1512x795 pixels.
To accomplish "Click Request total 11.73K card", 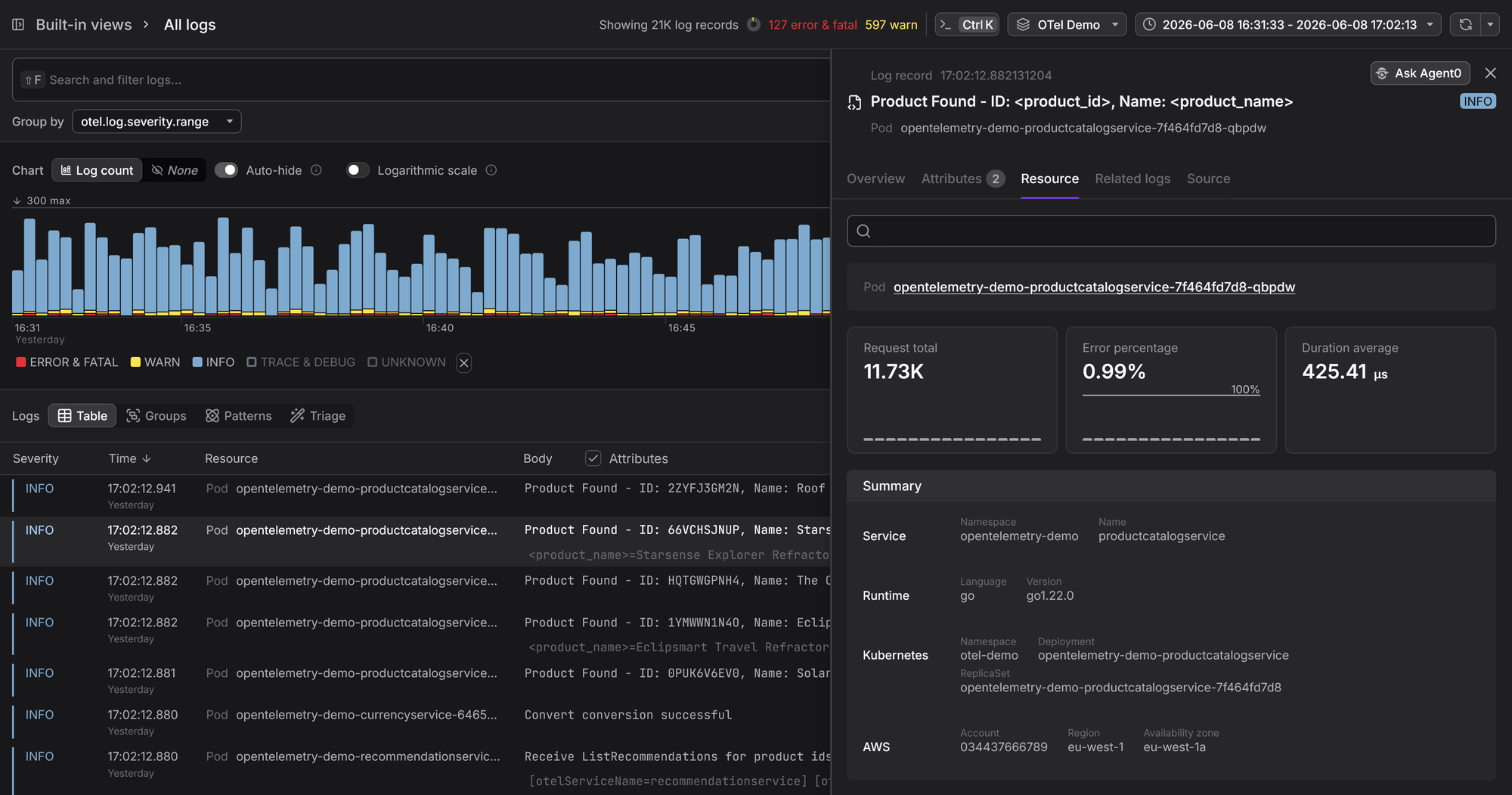I will point(952,390).
